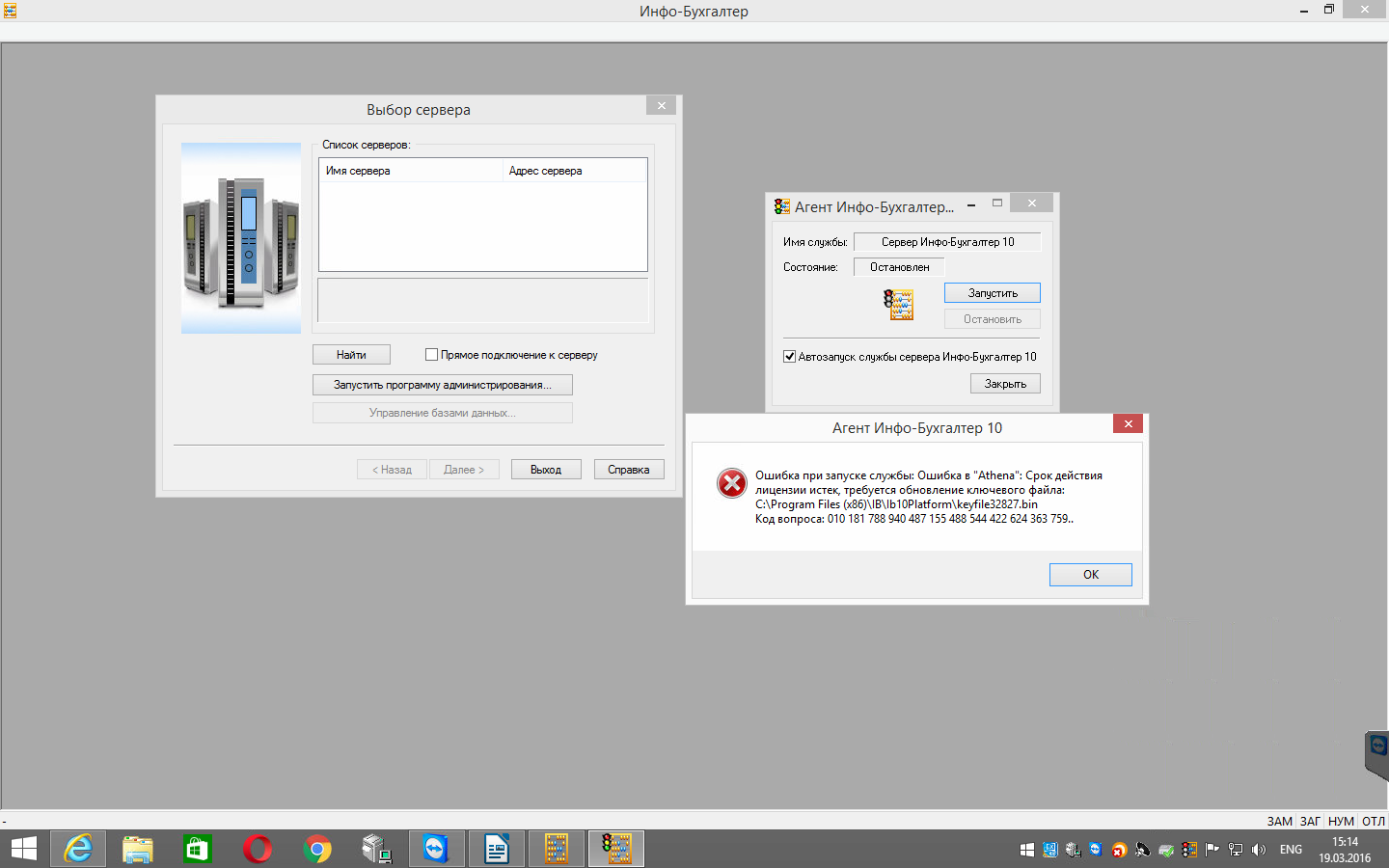Click the 'Имя службы' field value
The image size is (1389, 868).
click(947, 242)
